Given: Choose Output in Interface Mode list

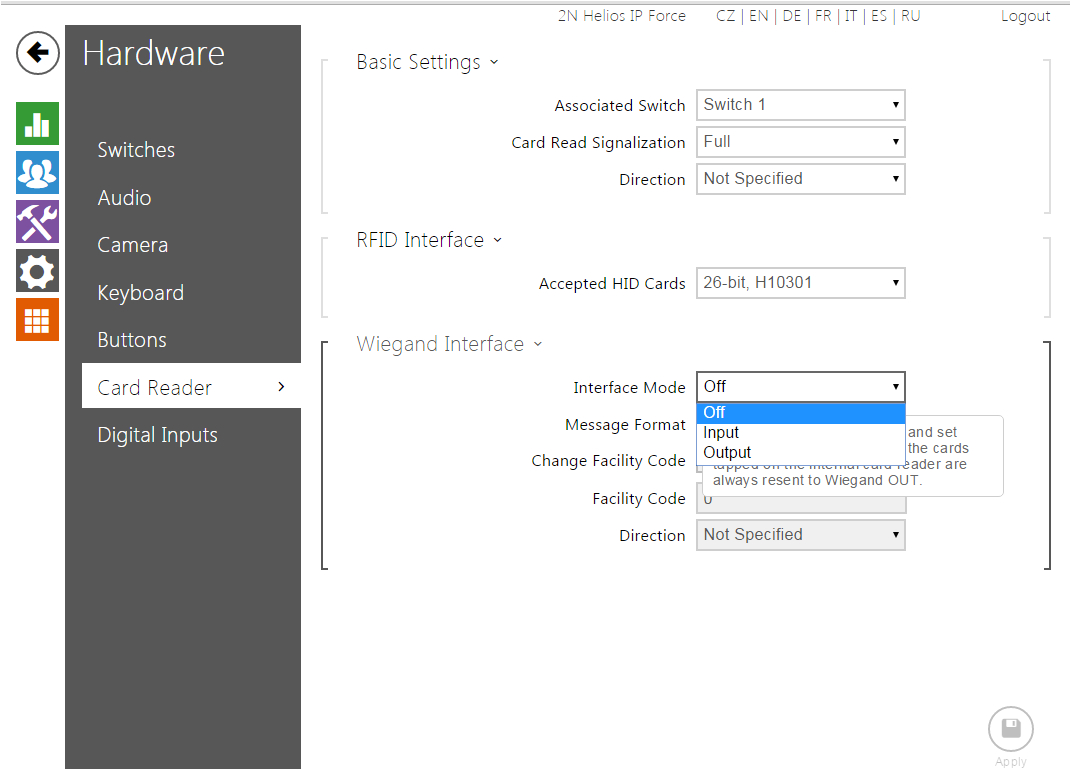Looking at the screenshot, I should point(727,452).
